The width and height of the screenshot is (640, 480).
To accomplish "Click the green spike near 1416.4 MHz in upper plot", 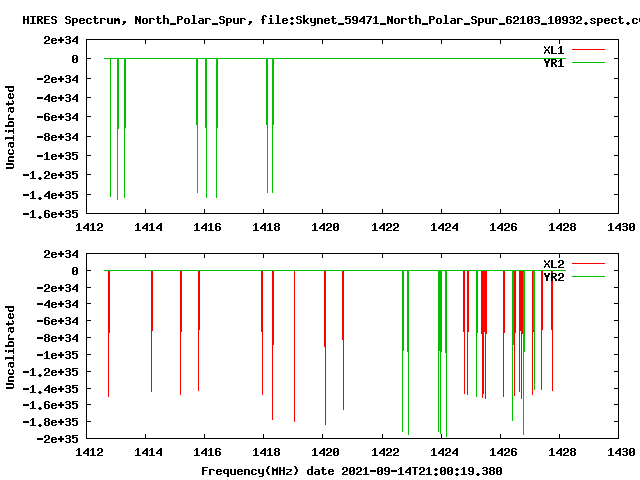I will coord(217,128).
